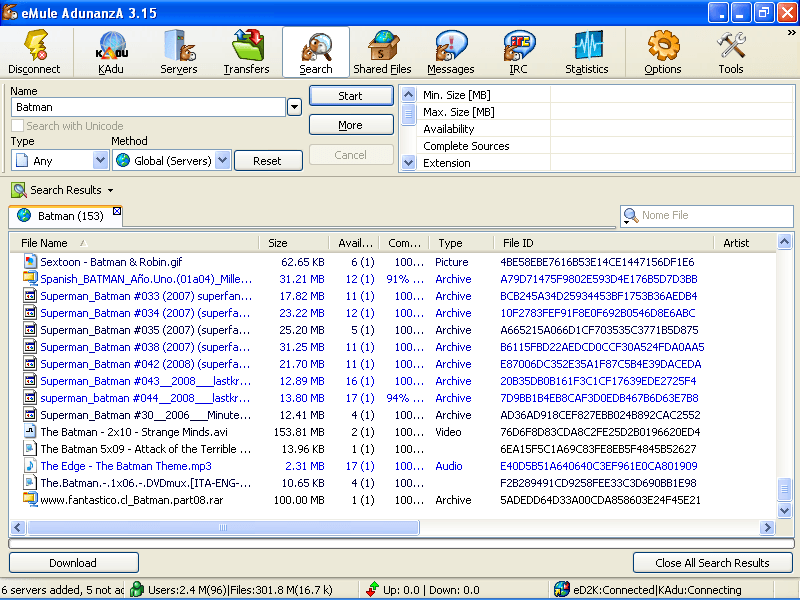Image resolution: width=800 pixels, height=600 pixels.
Task: Open the Options gear icon
Action: pos(663,46)
